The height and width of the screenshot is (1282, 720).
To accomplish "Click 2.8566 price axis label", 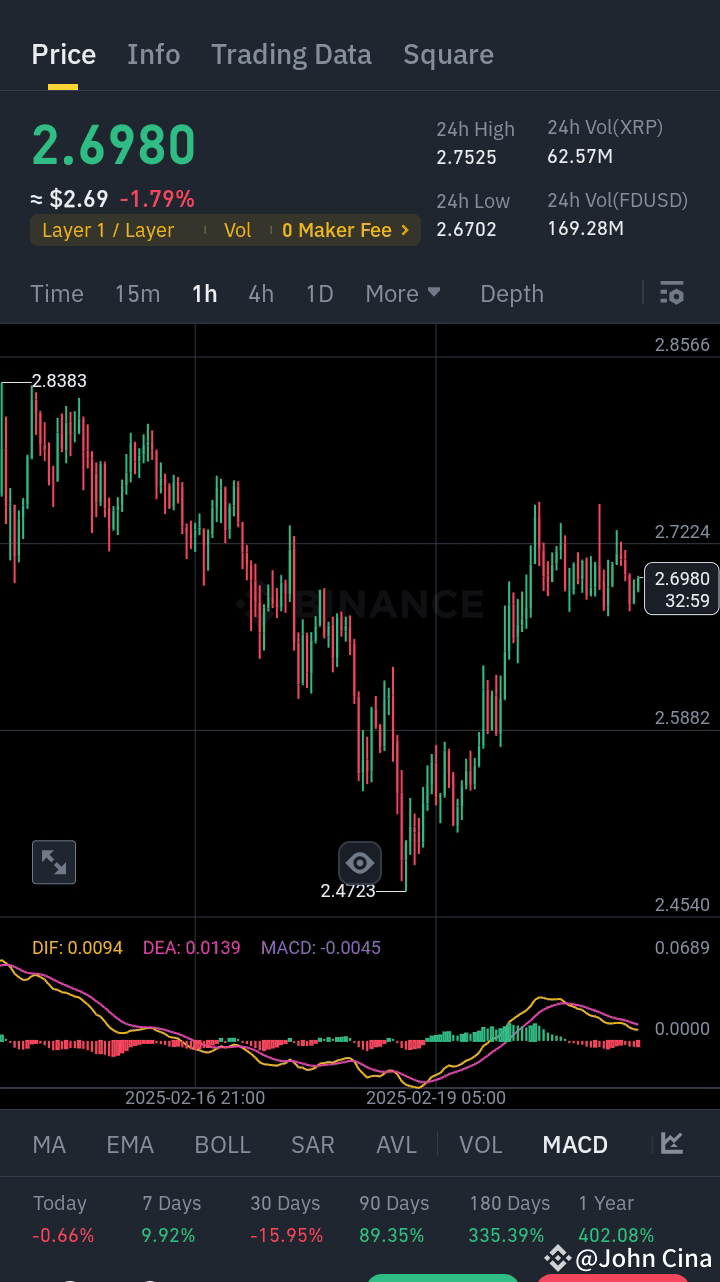I will tap(682, 345).
